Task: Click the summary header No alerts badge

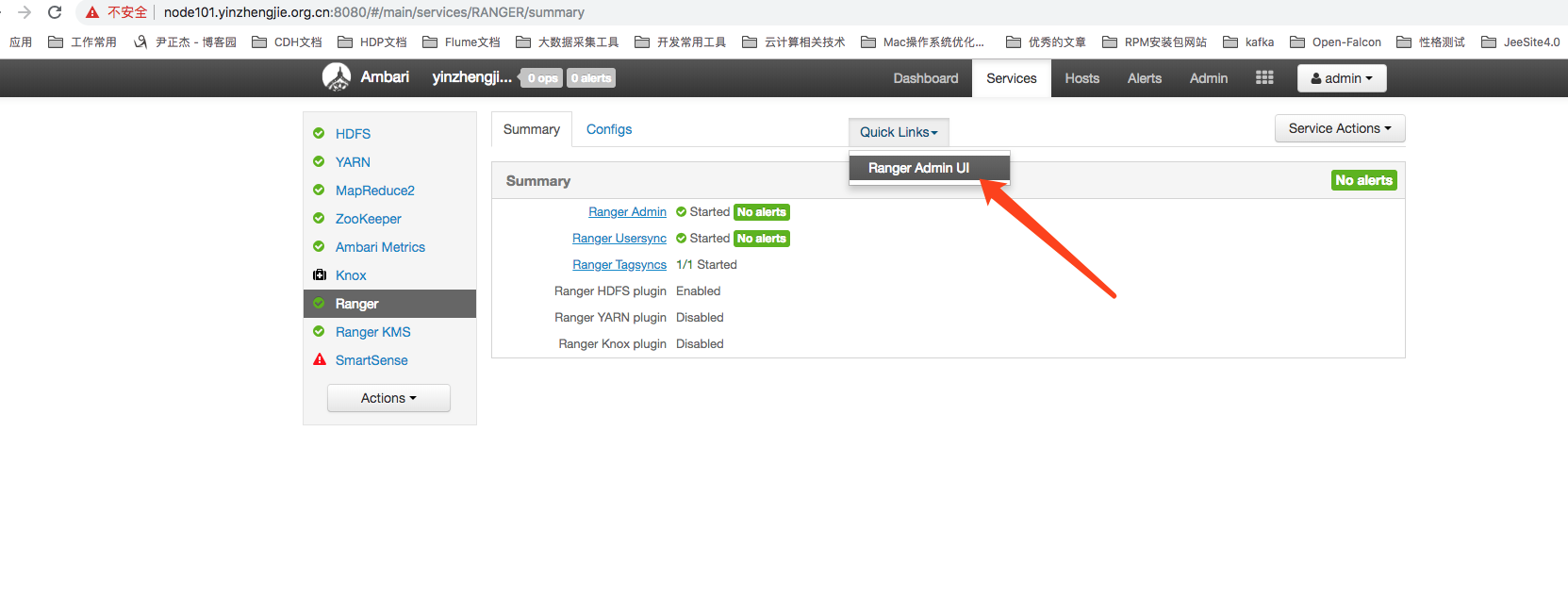Action: [1363, 180]
